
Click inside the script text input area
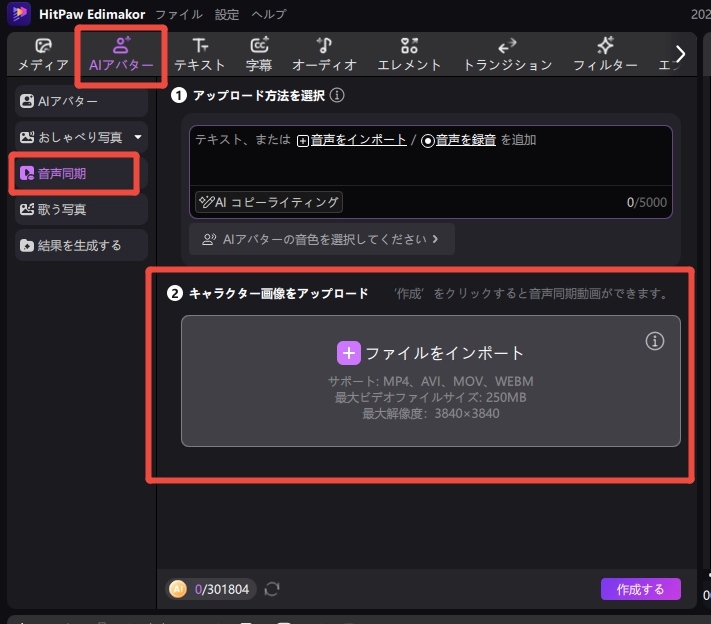(x=430, y=156)
